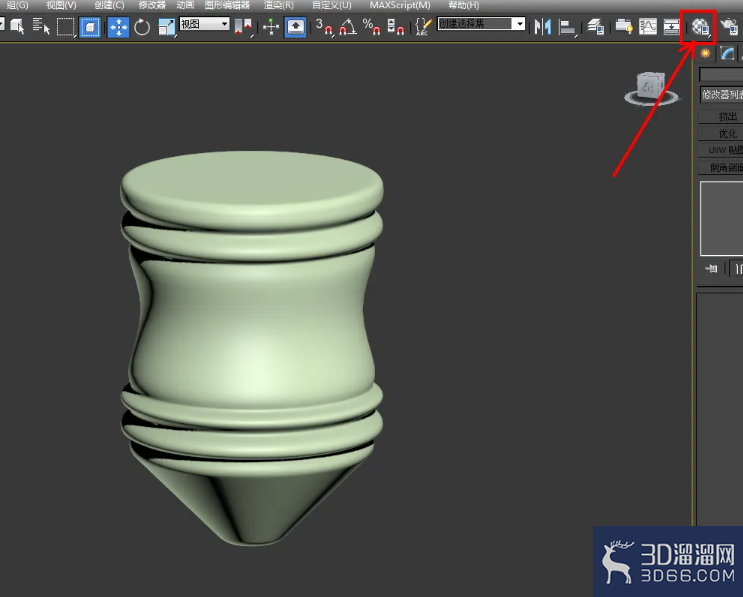
Task: Open the 创建(C) menu
Action: point(109,5)
